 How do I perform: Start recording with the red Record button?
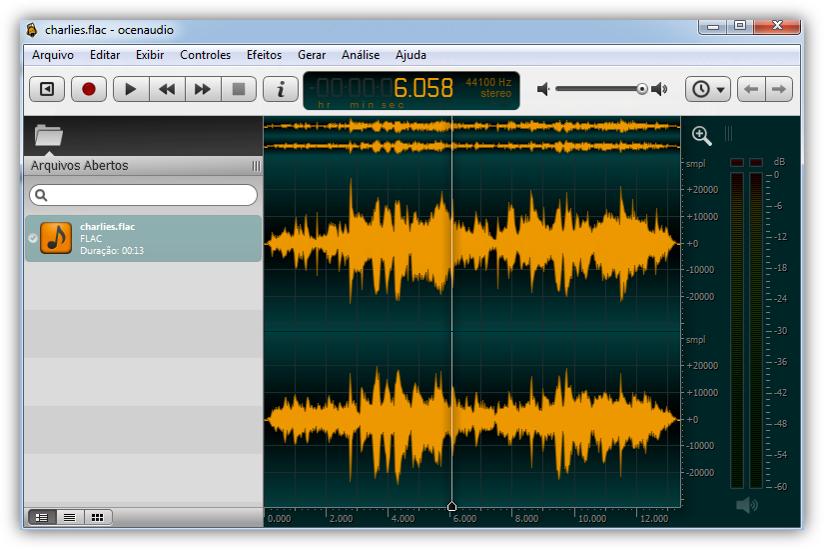click(89, 89)
